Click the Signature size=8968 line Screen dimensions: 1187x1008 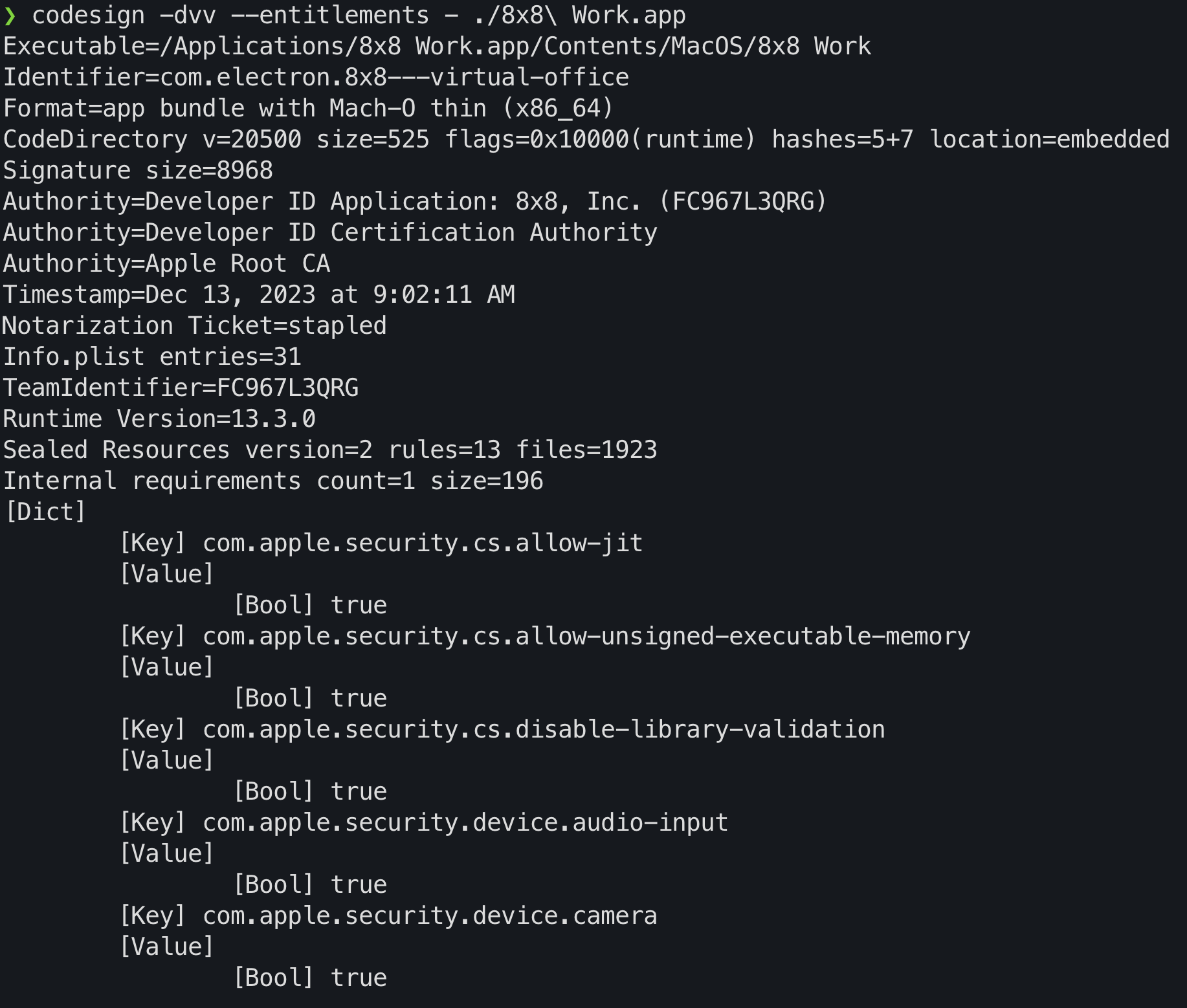coord(138,171)
